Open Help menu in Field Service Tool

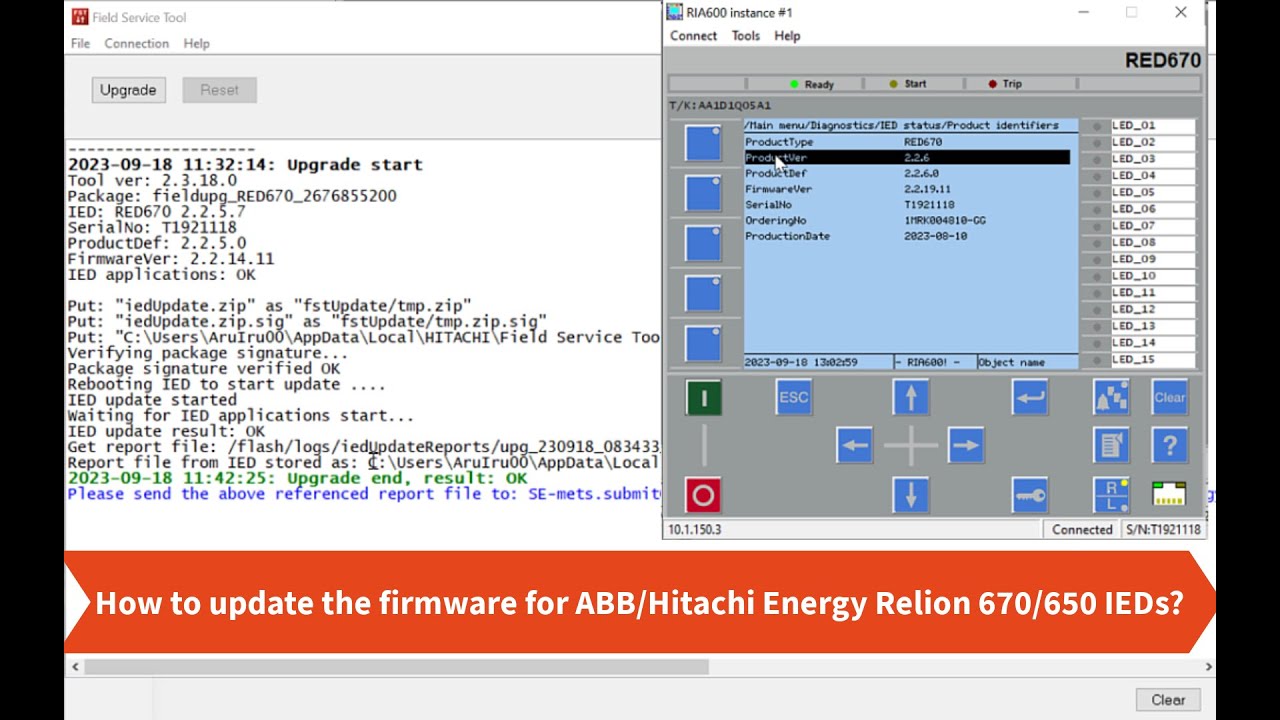pos(197,43)
